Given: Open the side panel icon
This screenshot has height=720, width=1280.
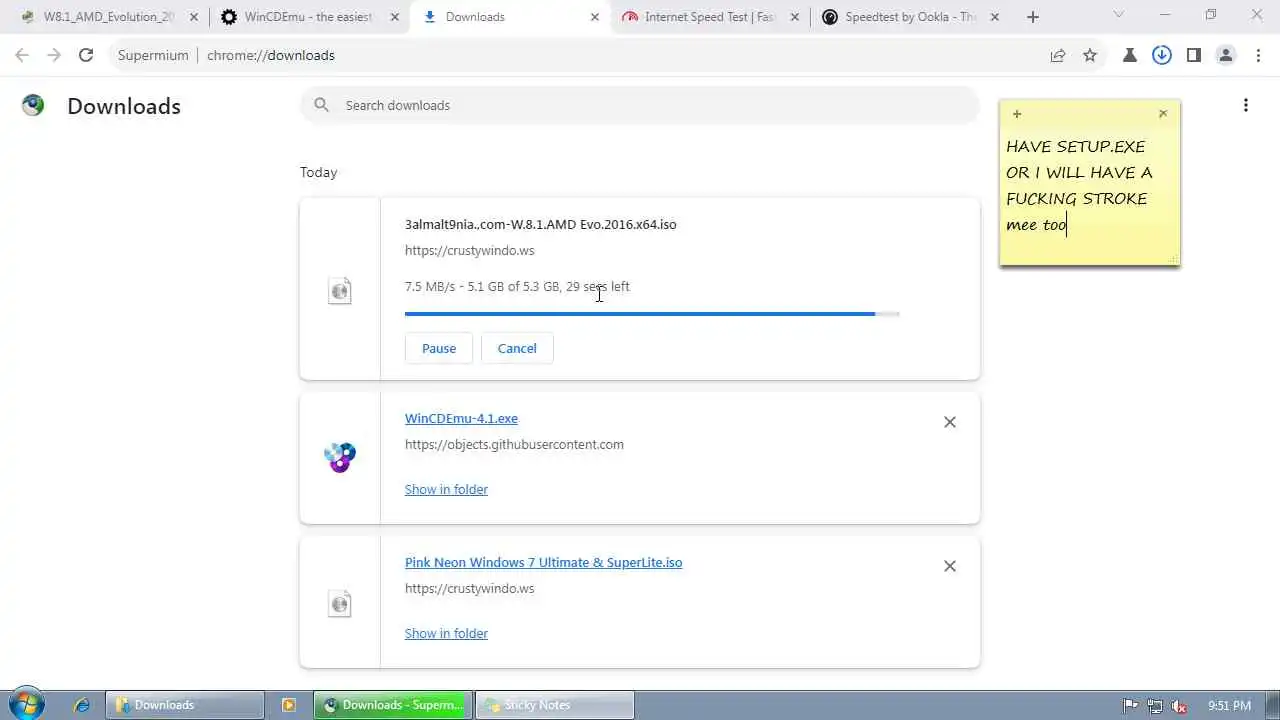Looking at the screenshot, I should (1194, 55).
